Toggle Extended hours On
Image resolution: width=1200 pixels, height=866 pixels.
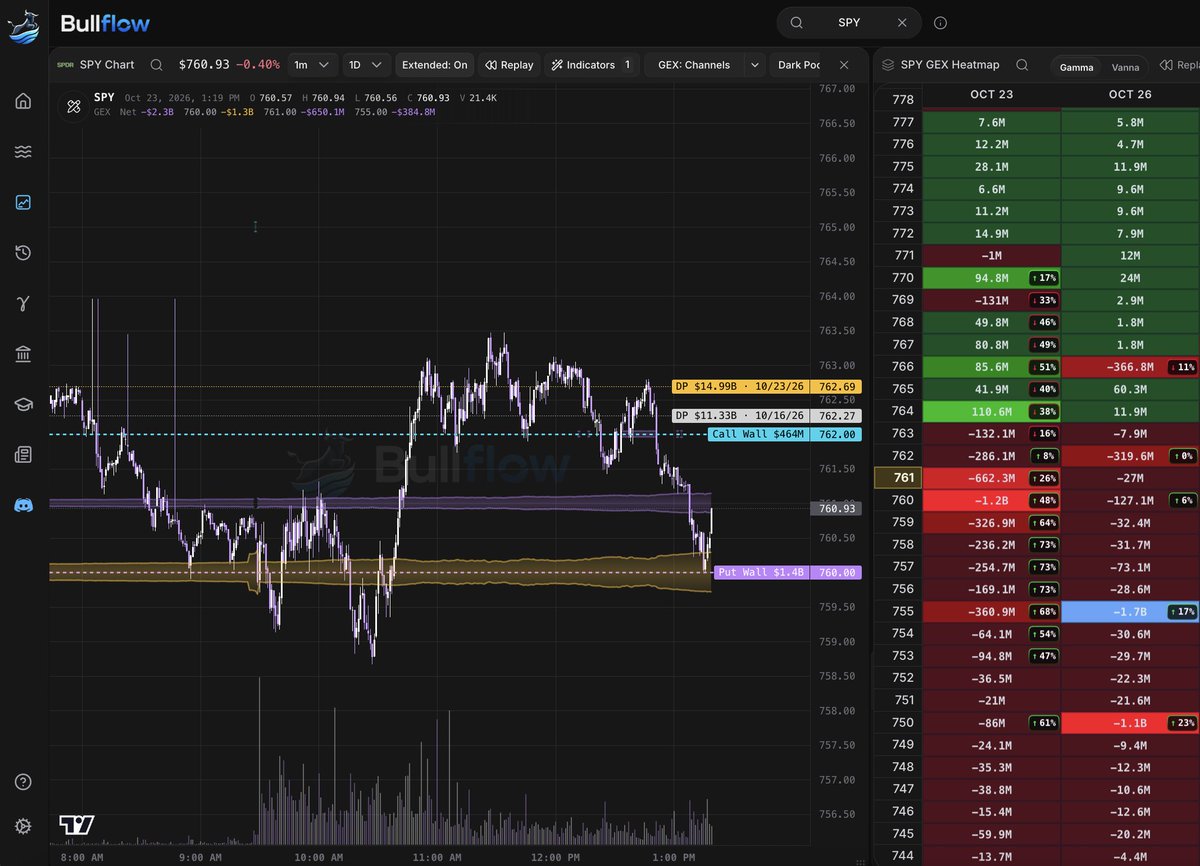pyautogui.click(x=434, y=65)
